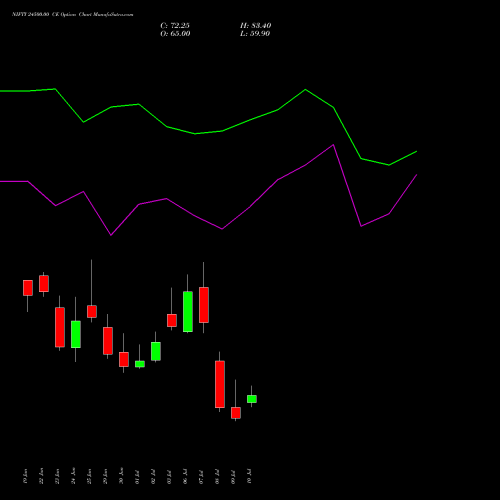Select the red candlestick for 07 Jul
The image size is (500, 500).
click(204, 305)
